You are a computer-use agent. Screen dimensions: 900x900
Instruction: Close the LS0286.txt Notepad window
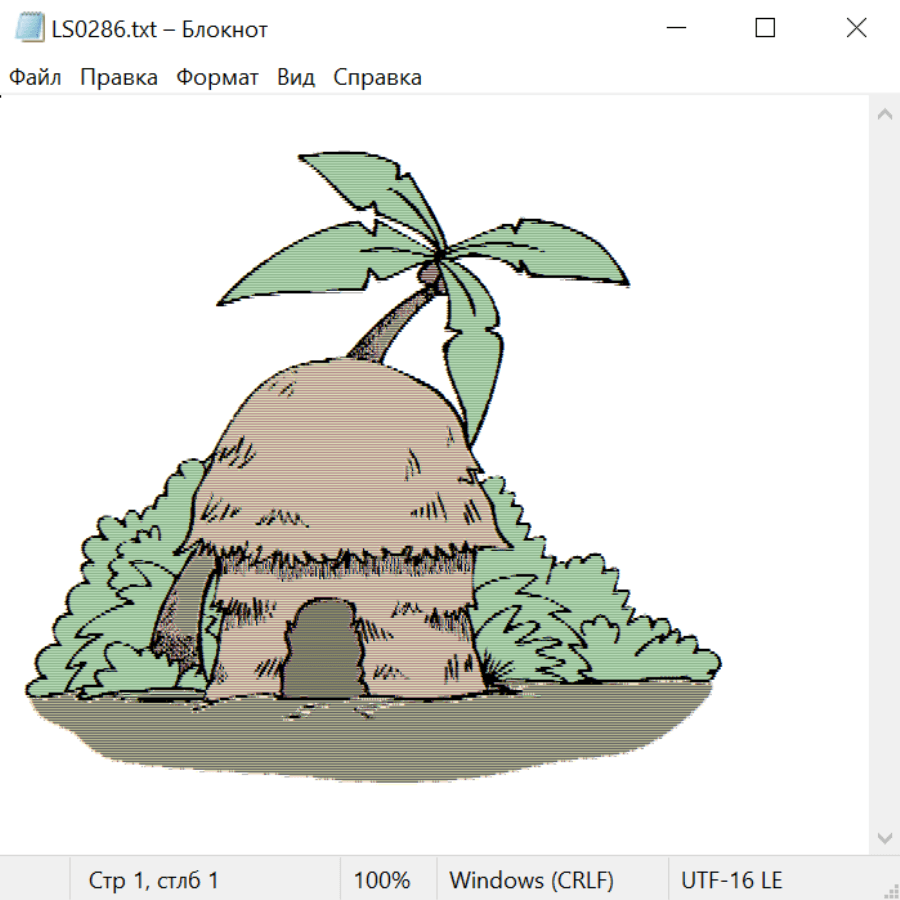[856, 29]
